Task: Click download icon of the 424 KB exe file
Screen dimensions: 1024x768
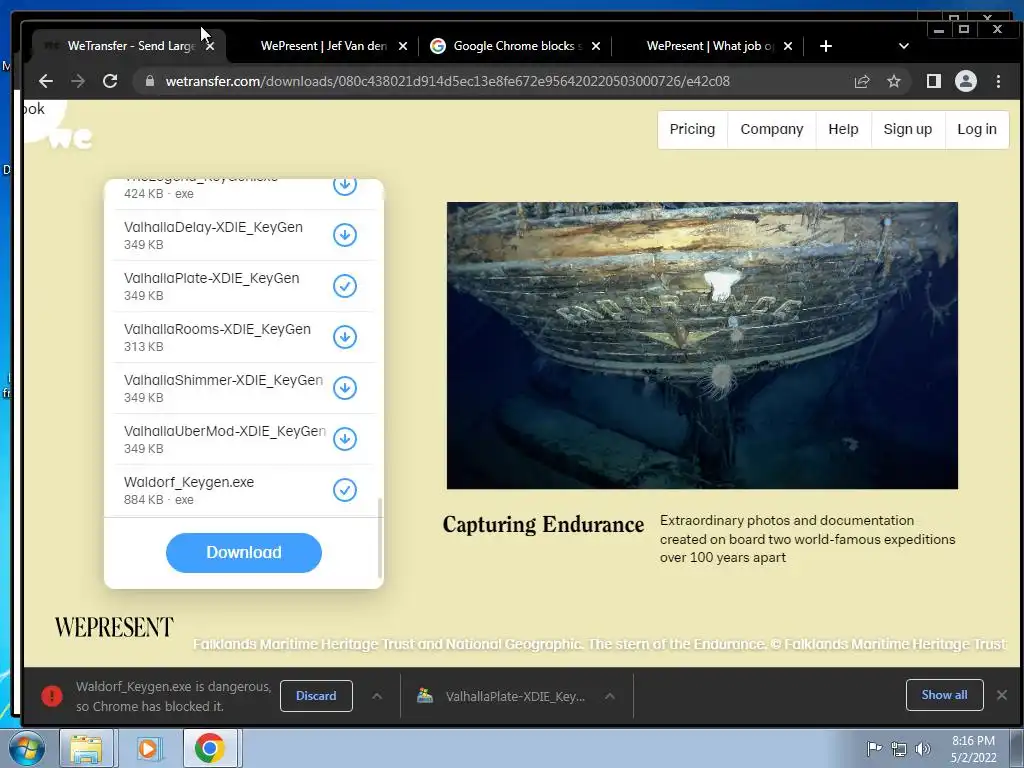Action: pos(345,186)
